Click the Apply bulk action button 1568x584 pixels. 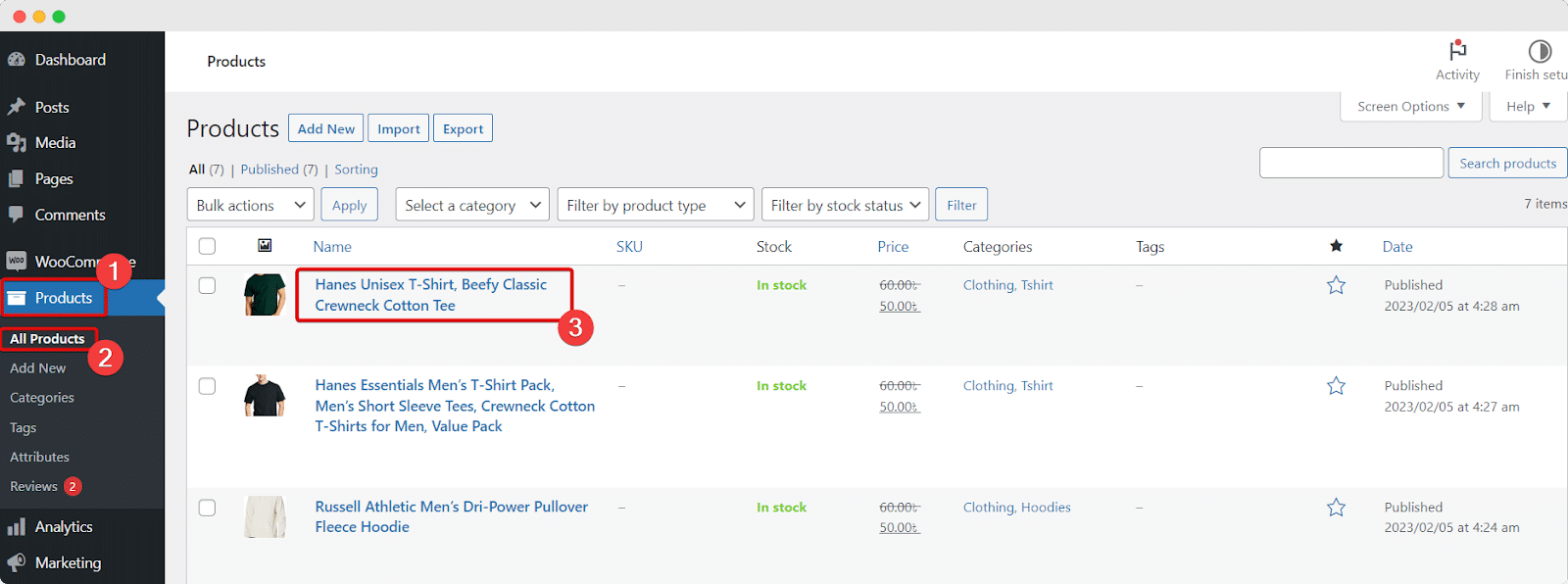coord(349,205)
